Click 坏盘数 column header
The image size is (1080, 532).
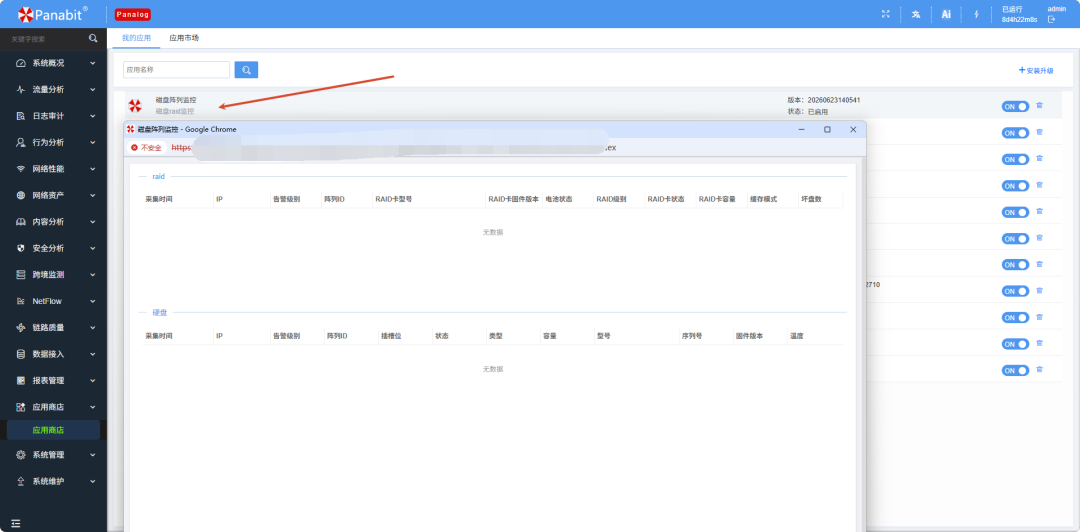click(811, 199)
